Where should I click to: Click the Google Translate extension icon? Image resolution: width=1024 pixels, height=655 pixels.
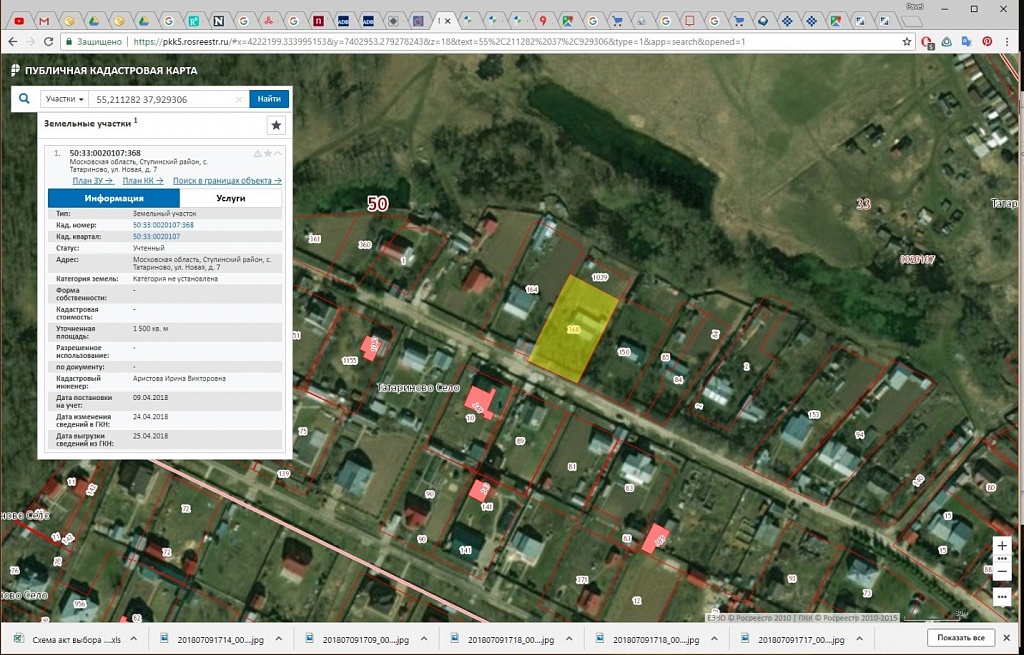[x=967, y=41]
